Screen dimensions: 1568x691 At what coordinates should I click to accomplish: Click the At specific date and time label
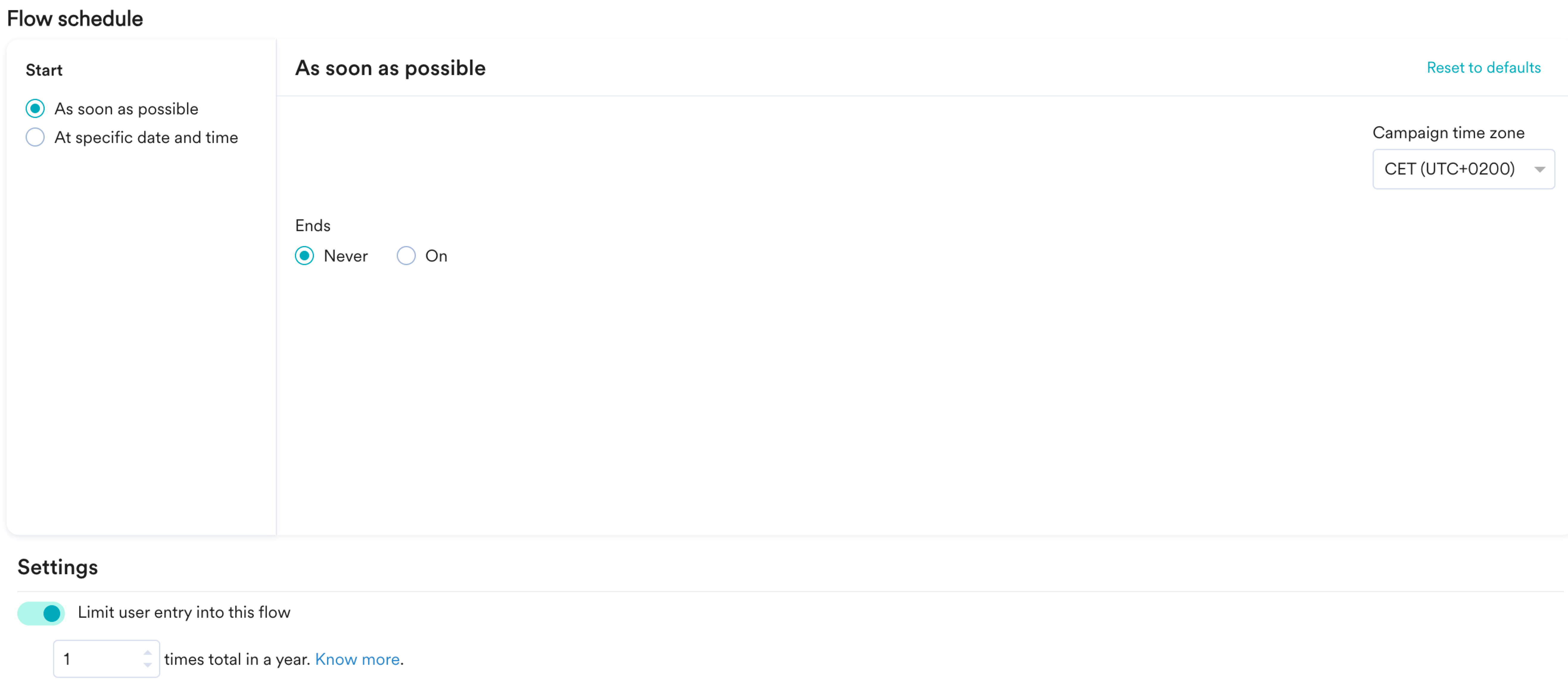click(x=146, y=138)
